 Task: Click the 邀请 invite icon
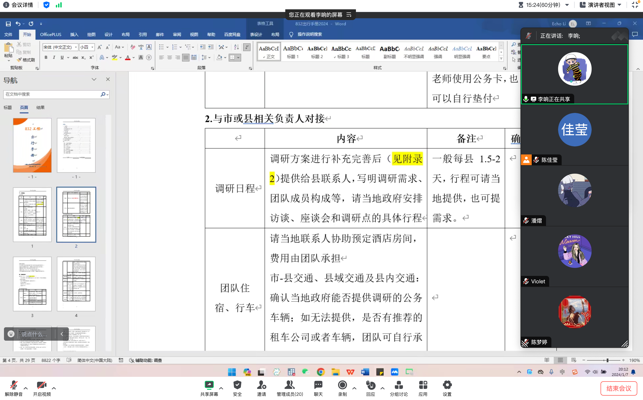(261, 385)
